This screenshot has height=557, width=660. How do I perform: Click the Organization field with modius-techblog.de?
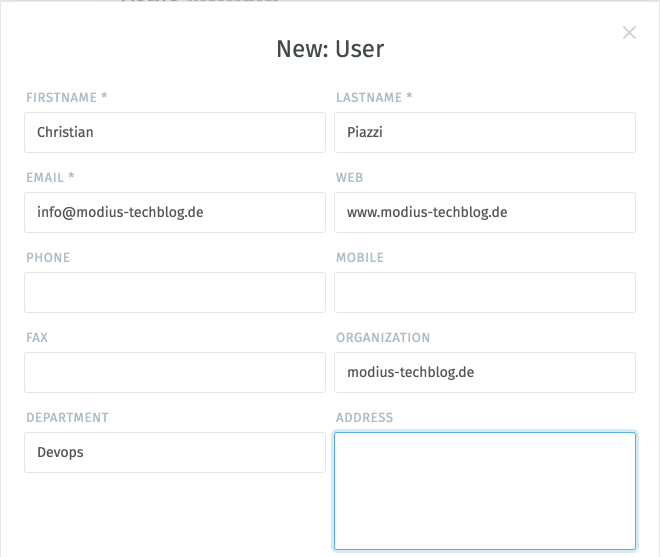click(x=485, y=372)
